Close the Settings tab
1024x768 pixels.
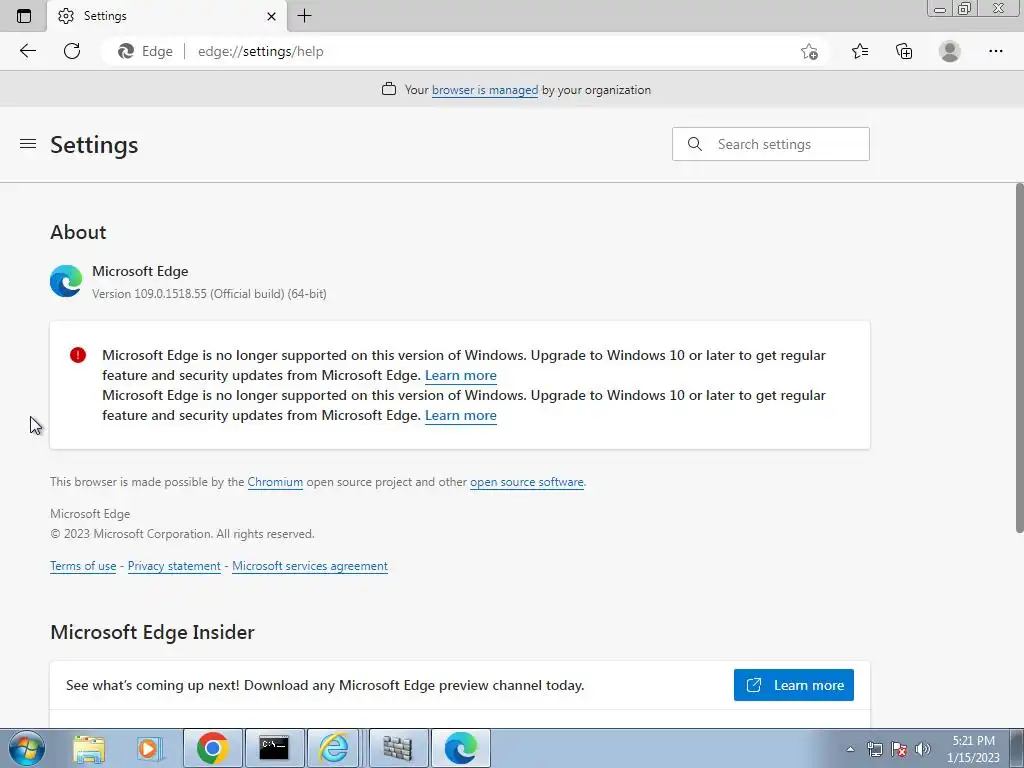pos(271,16)
